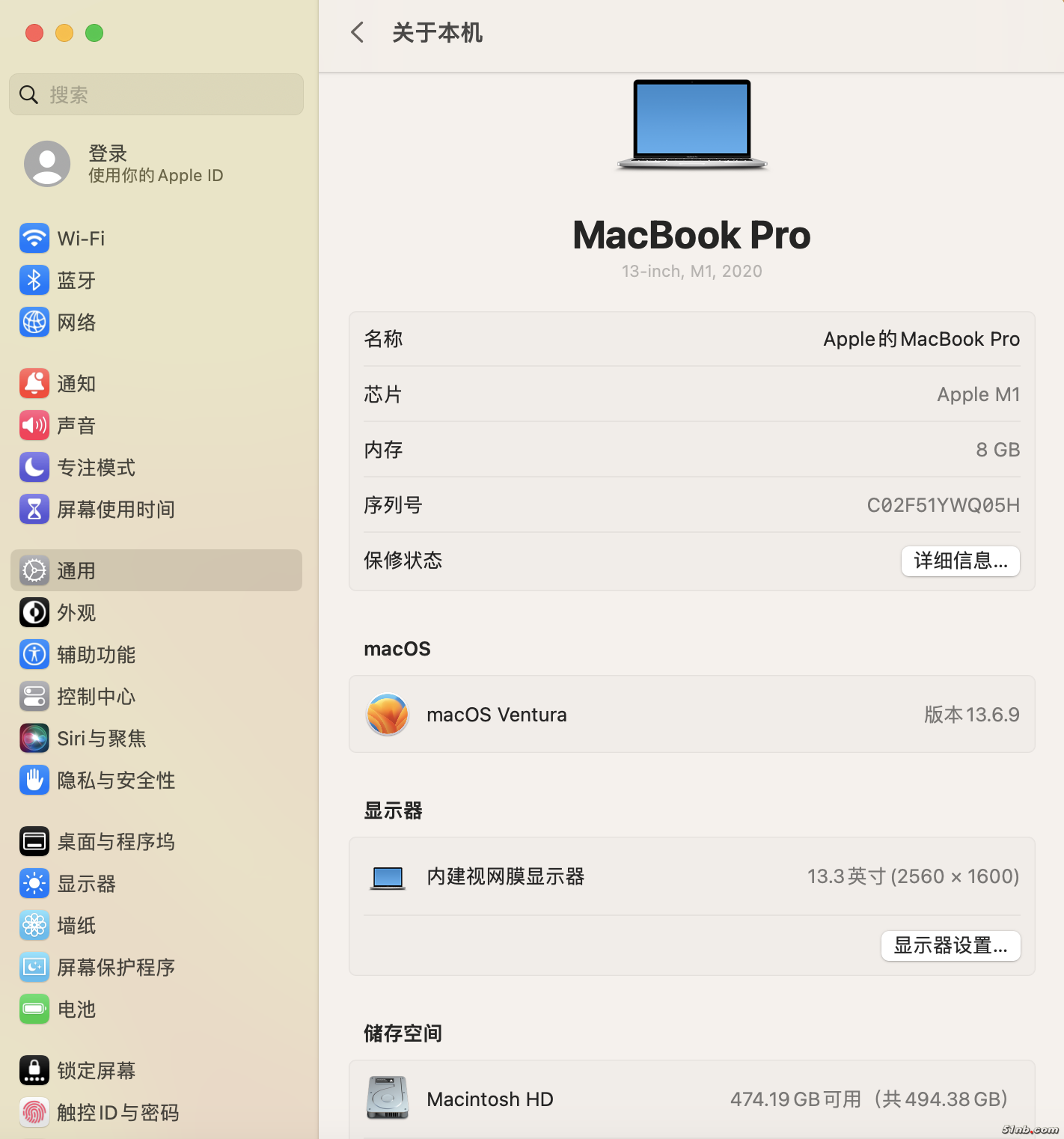The image size is (1064, 1139).
Task: Open the Bluetooth 蓝牙 icon
Action: 34,281
